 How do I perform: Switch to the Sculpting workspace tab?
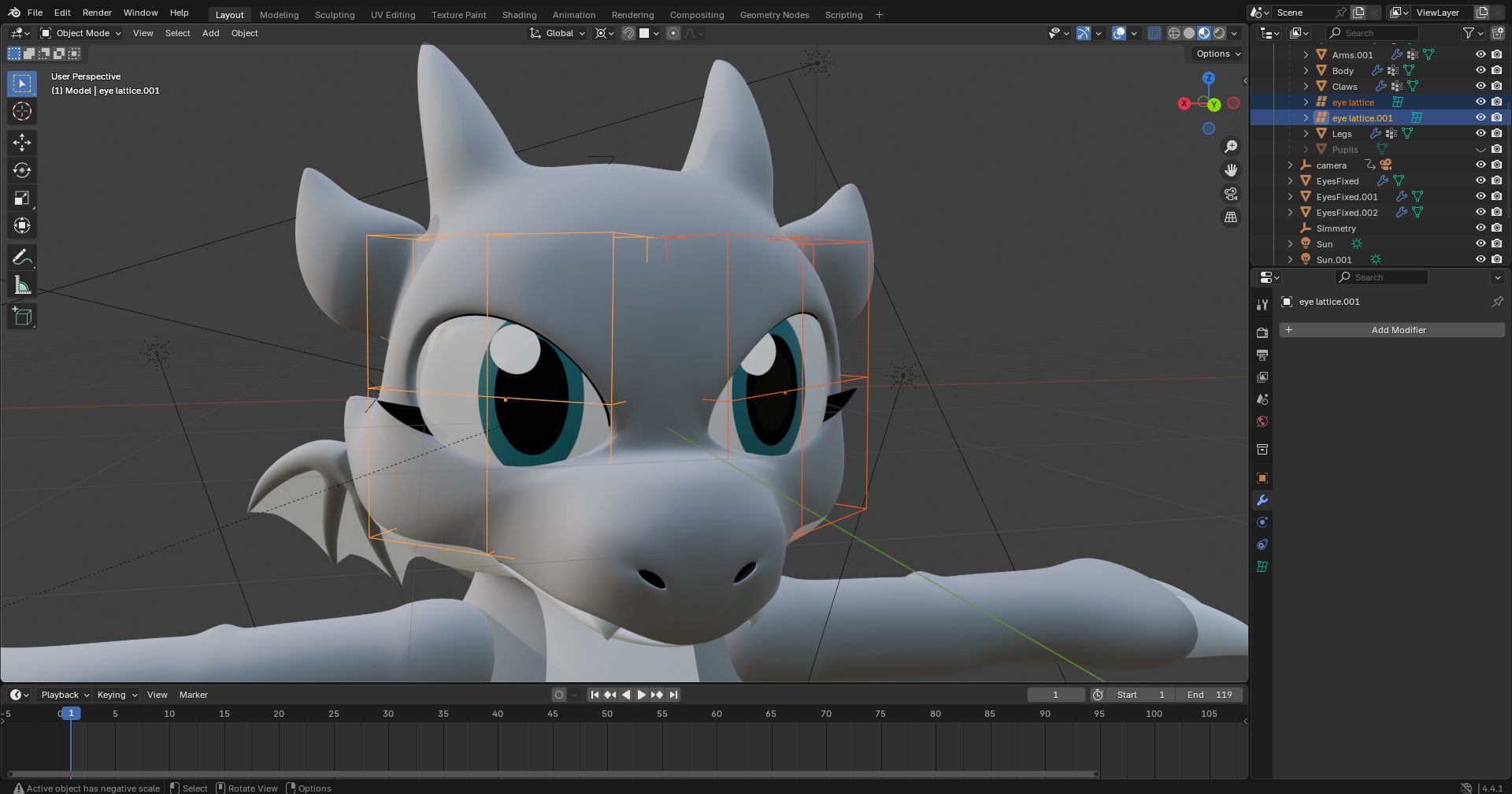pos(335,15)
